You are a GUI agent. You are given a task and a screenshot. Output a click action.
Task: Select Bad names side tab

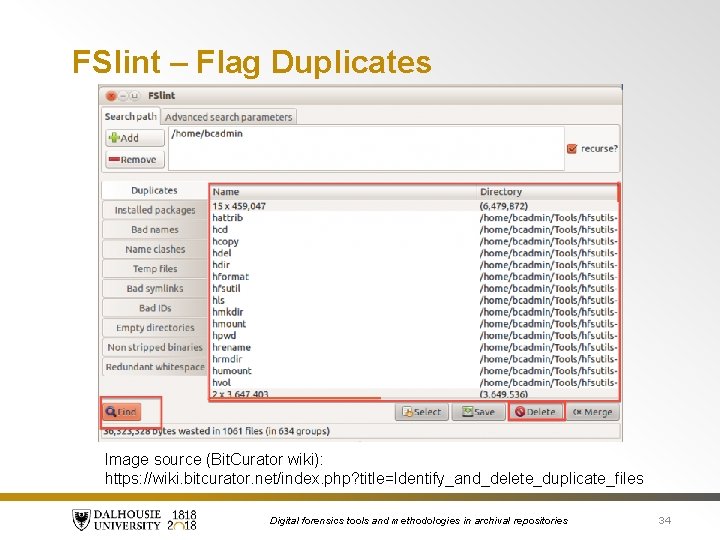click(x=155, y=230)
